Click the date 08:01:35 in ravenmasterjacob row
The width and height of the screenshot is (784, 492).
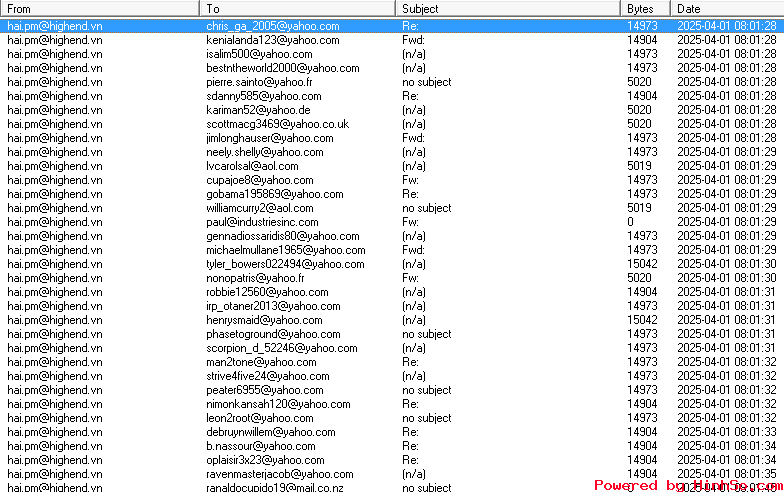pos(726,474)
